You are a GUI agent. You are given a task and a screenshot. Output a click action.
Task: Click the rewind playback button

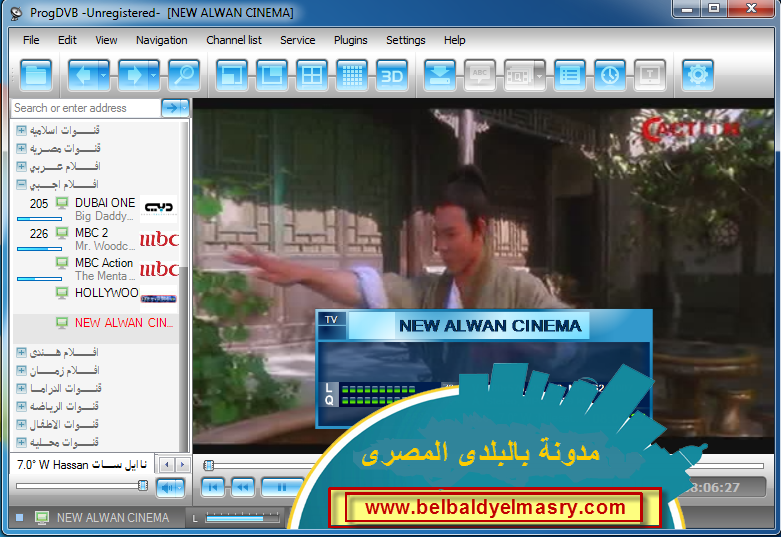pyautogui.click(x=243, y=487)
